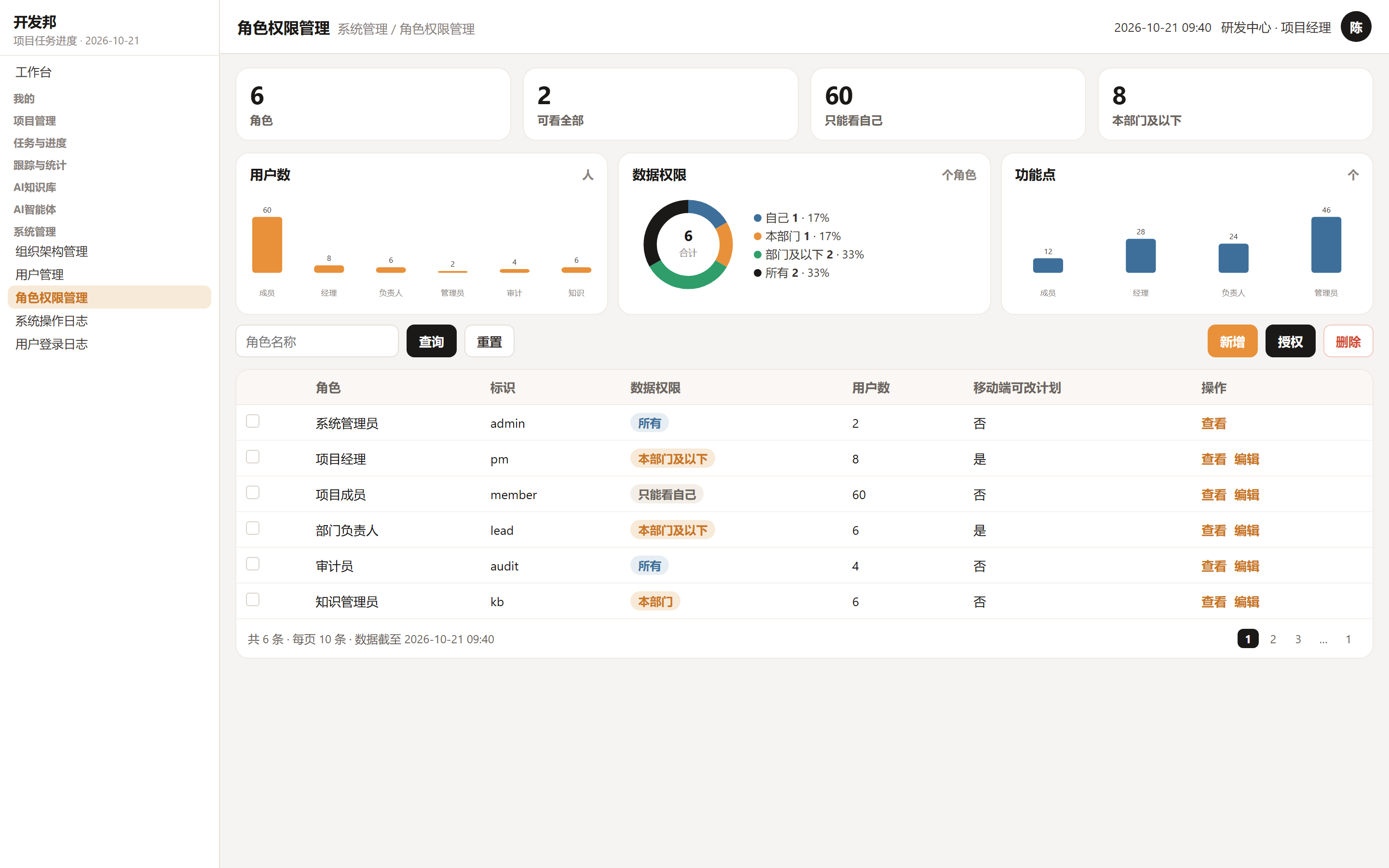Image resolution: width=1389 pixels, height=868 pixels.
Task: Expand the 我的 sidebar group
Action: [x=24, y=99]
